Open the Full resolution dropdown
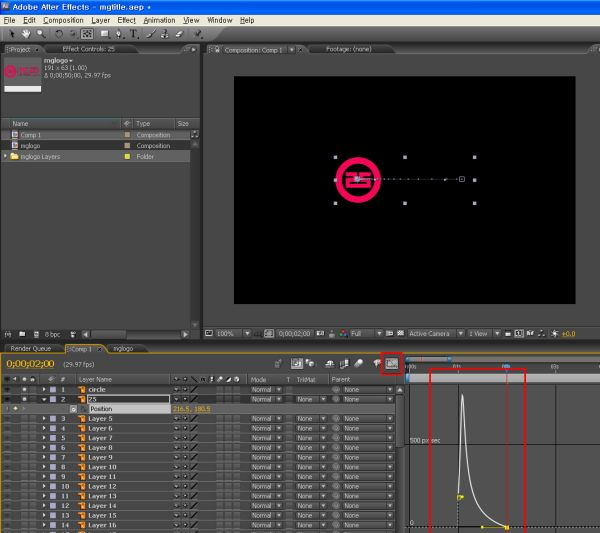This screenshot has width=600, height=533. (366, 334)
